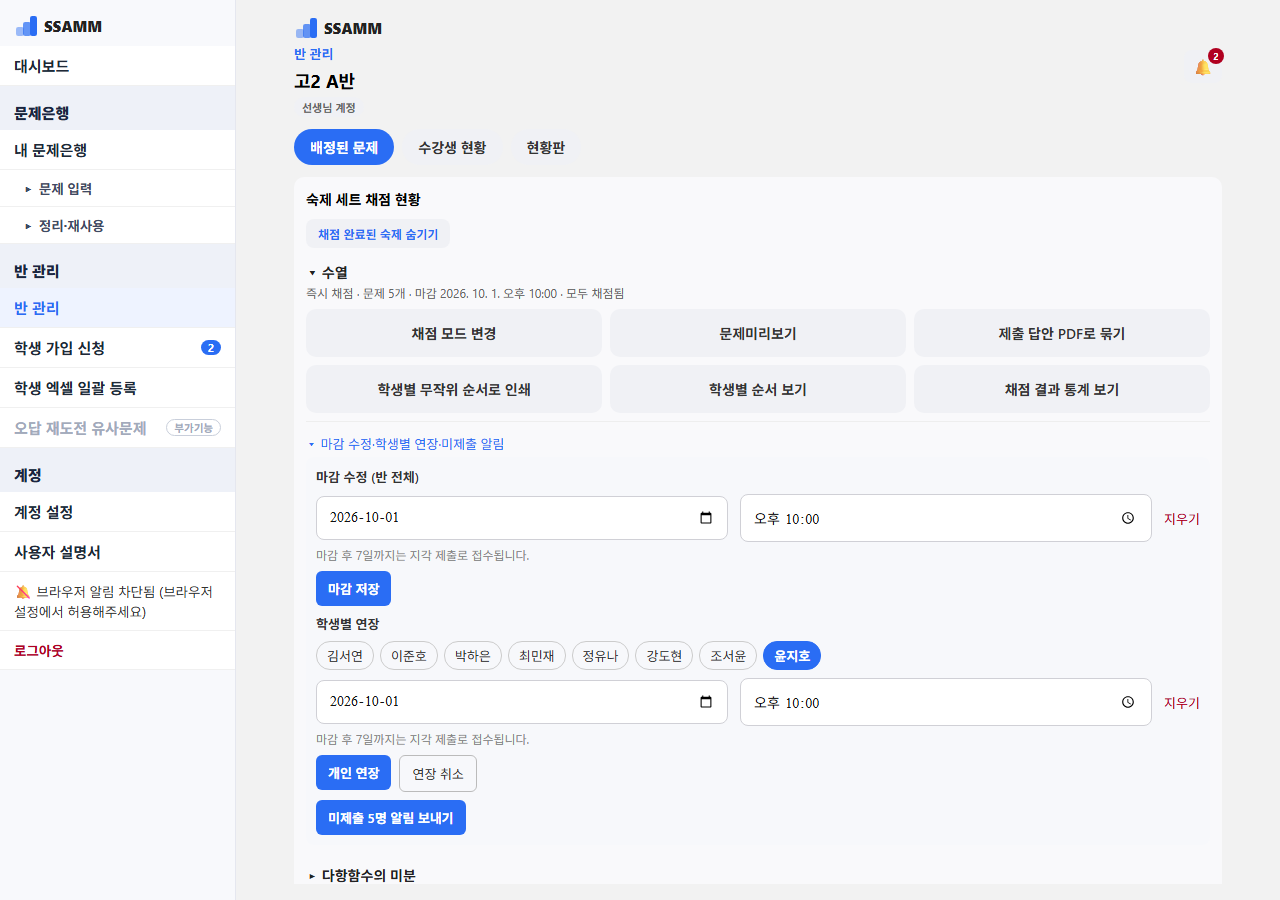Click the muted bell browser notification notice

pos(117,601)
